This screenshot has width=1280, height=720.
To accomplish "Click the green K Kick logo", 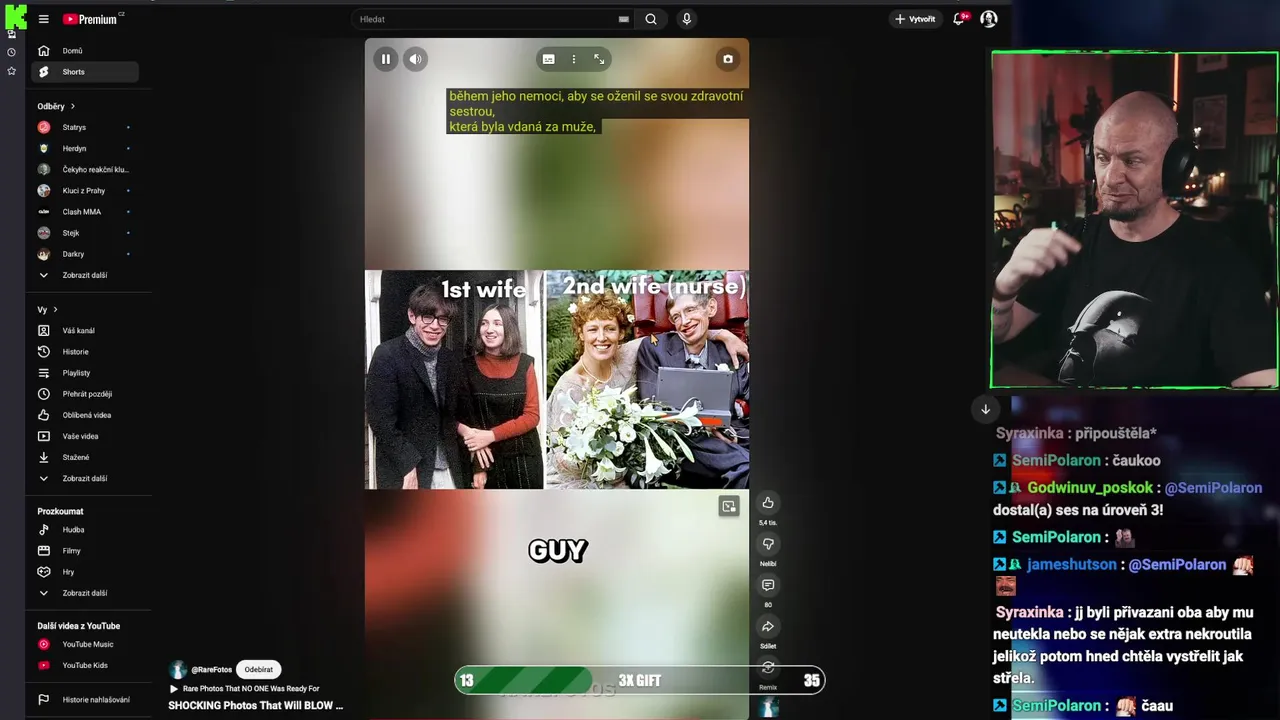I will click(15, 16).
